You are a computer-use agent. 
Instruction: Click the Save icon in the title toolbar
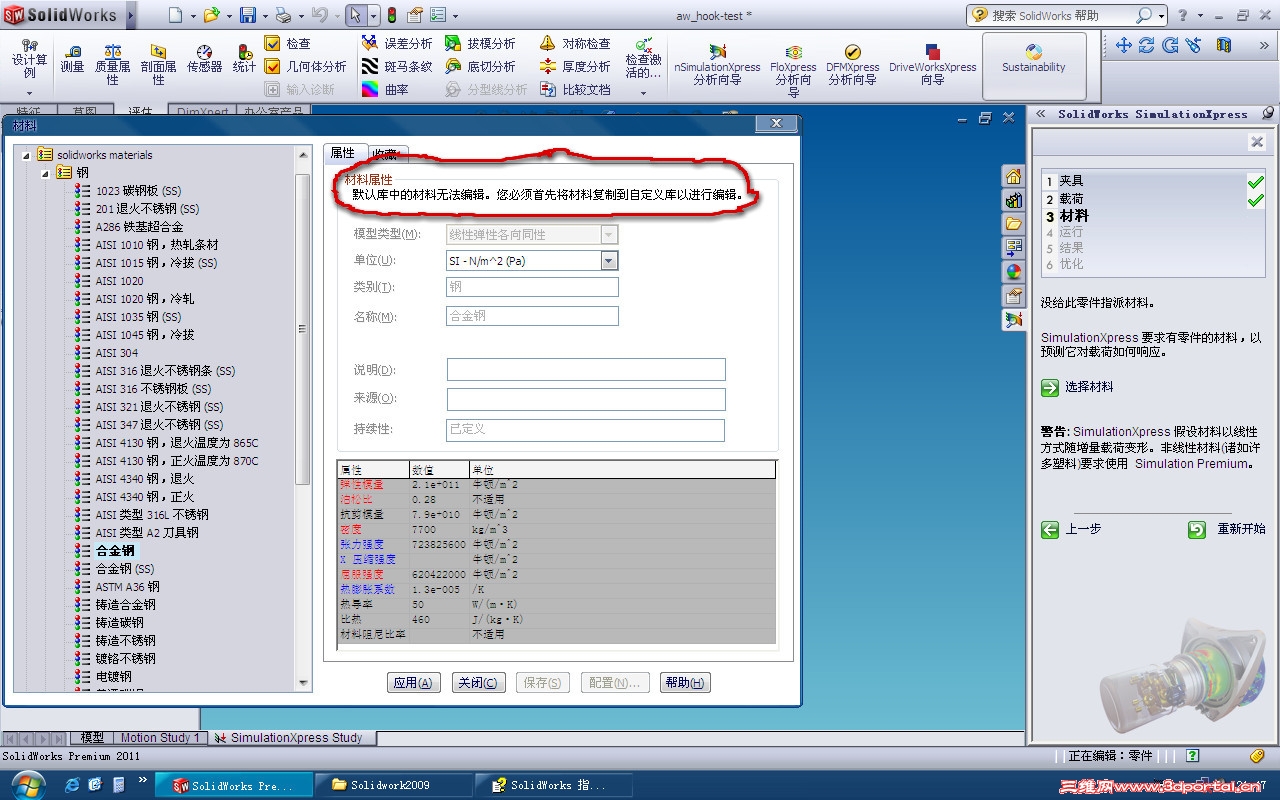click(x=247, y=15)
